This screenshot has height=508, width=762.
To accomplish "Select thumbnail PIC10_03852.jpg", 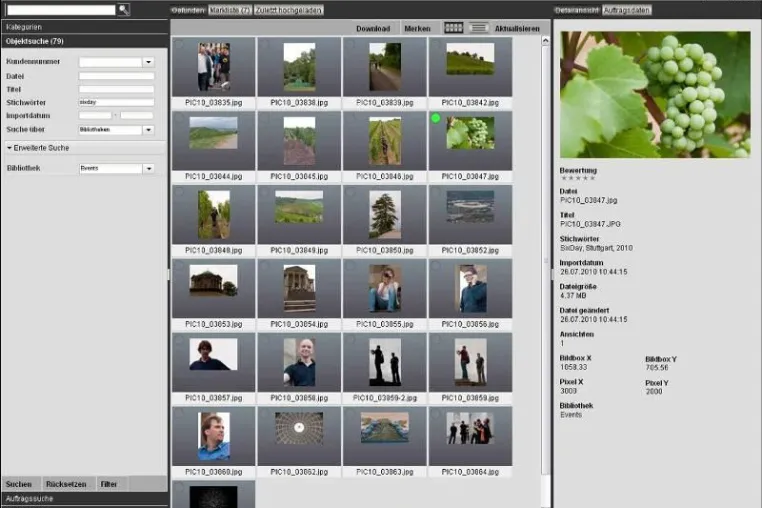I will [x=470, y=215].
